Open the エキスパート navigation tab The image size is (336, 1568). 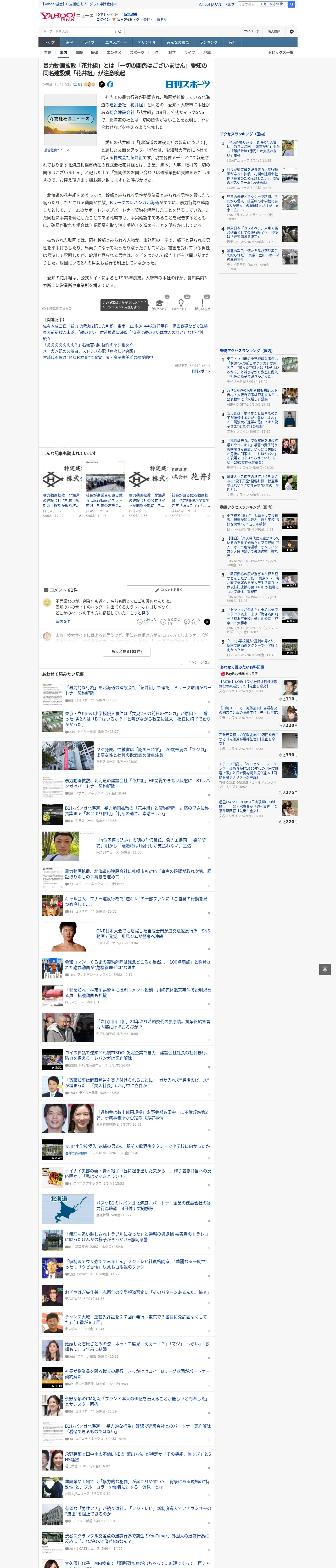(116, 43)
